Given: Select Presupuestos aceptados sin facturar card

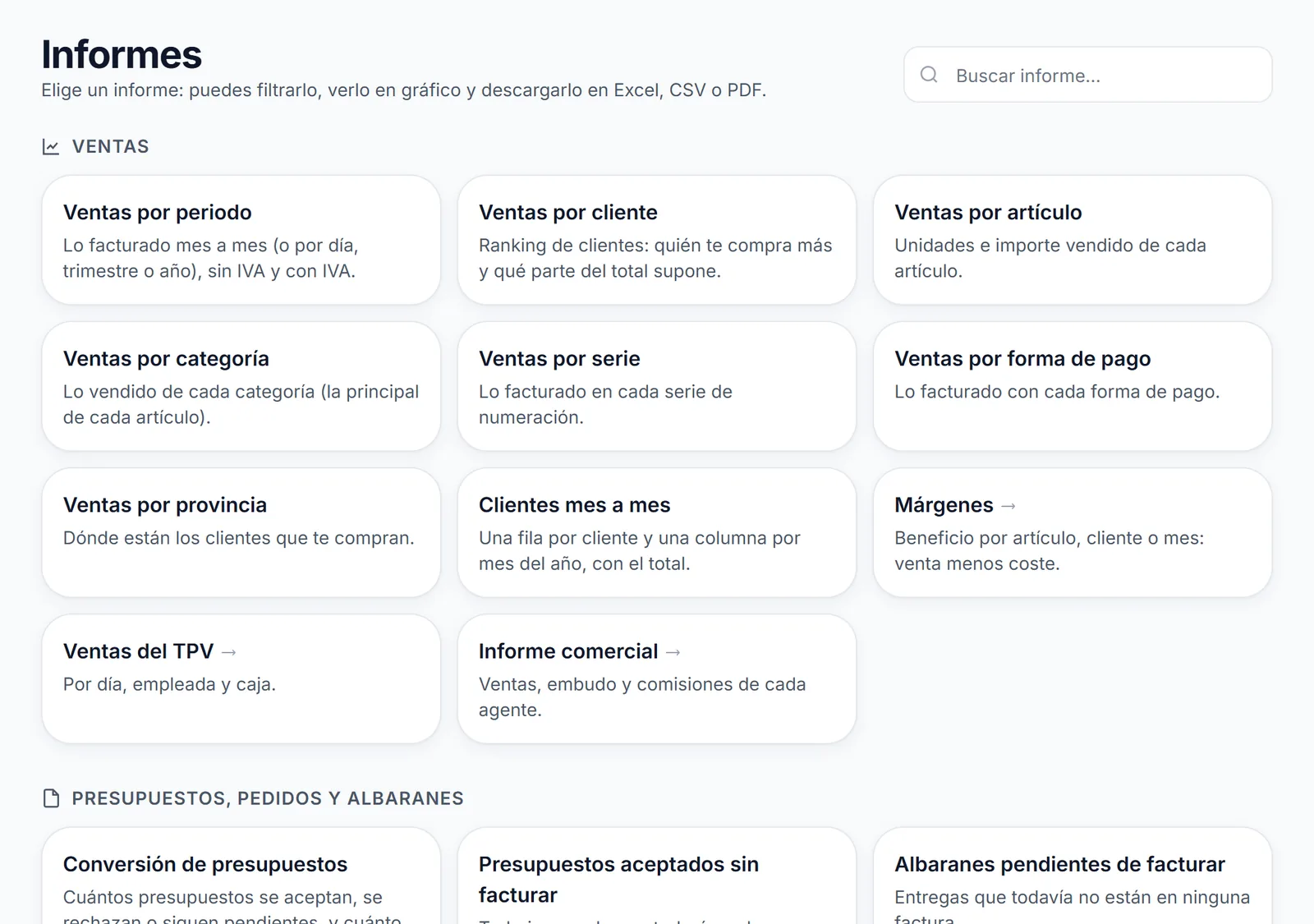Looking at the screenshot, I should point(657,876).
